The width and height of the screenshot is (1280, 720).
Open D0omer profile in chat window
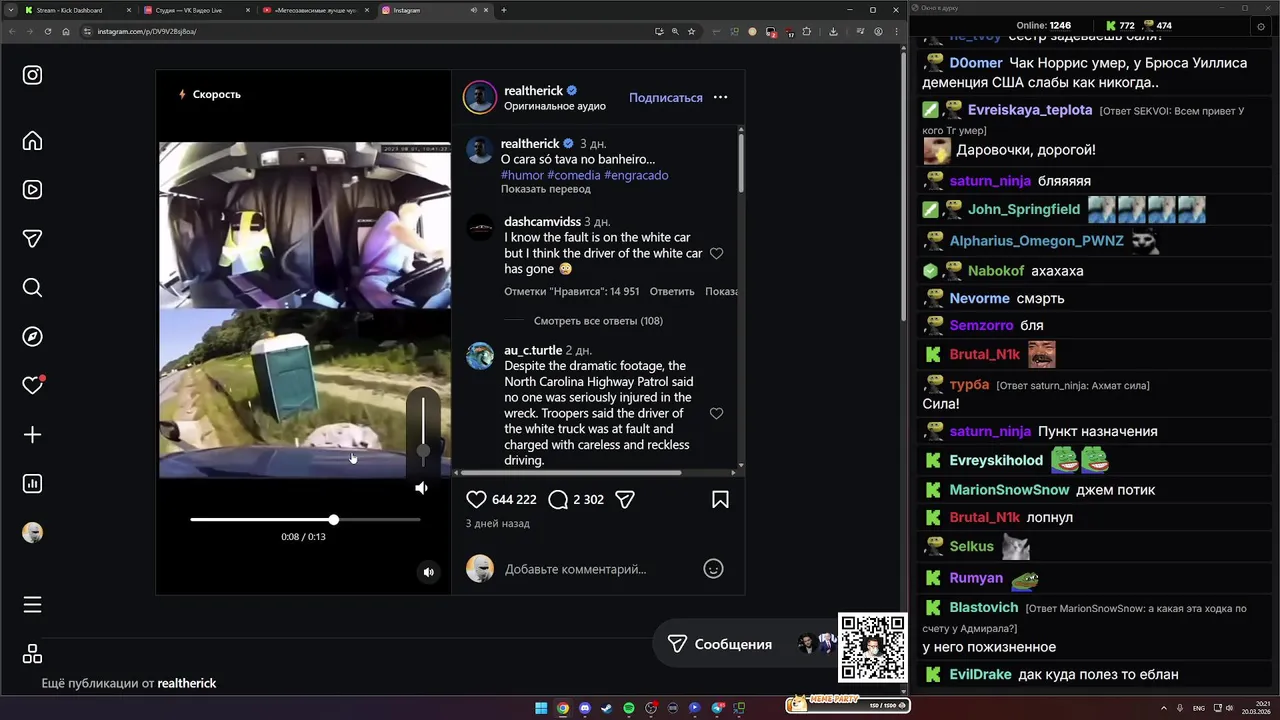[976, 63]
